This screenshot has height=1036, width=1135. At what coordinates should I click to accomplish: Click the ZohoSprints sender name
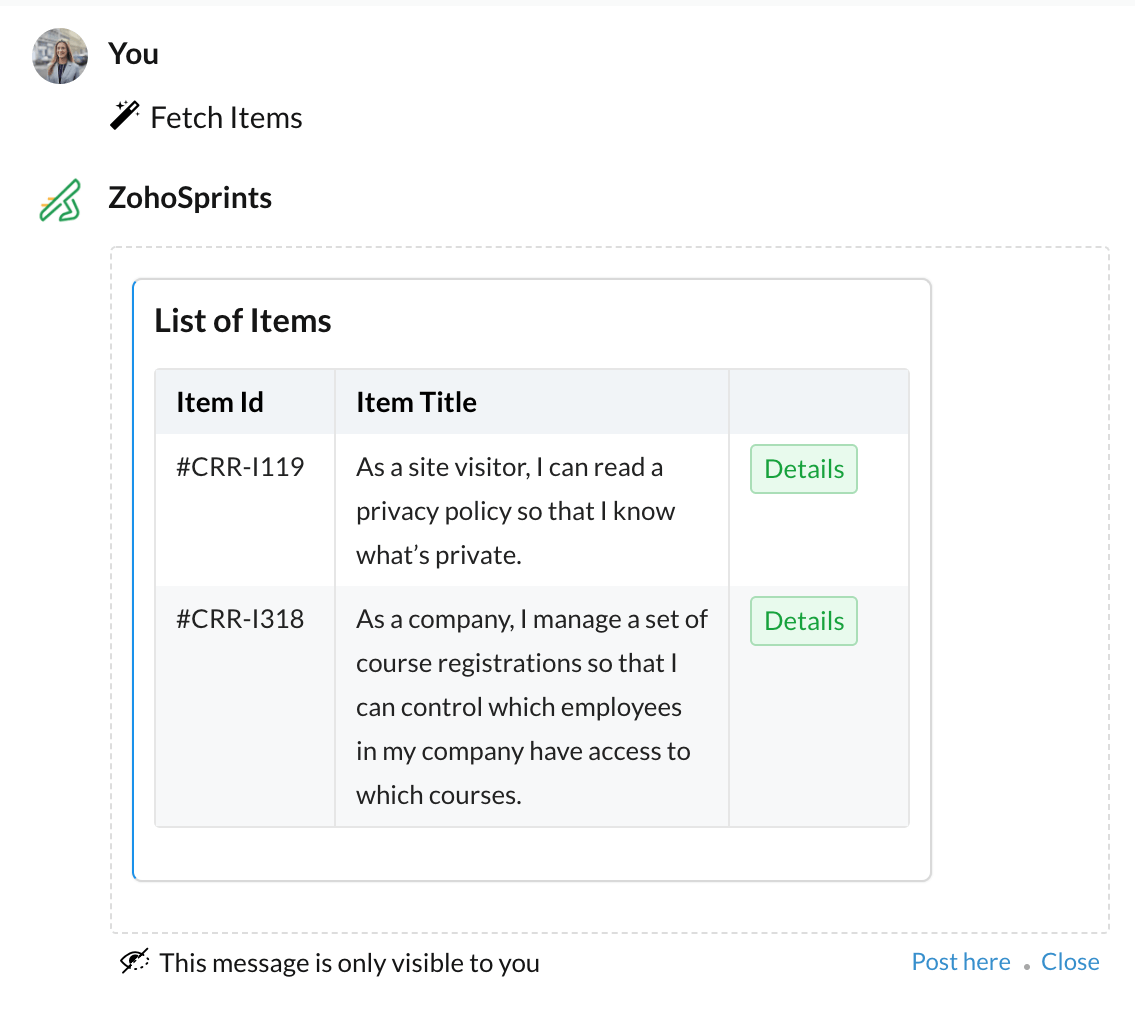pos(190,198)
